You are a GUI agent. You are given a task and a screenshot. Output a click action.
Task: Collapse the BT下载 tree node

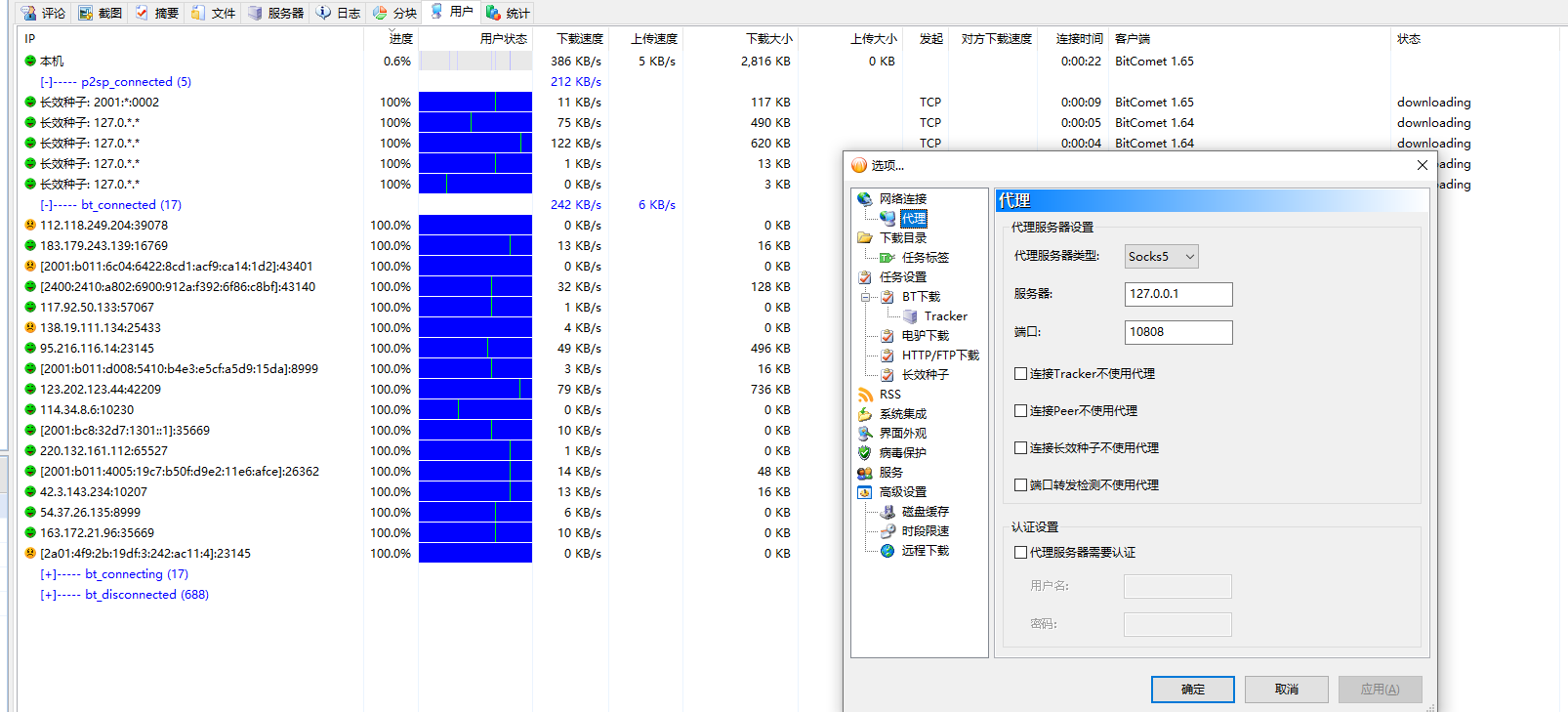866,297
